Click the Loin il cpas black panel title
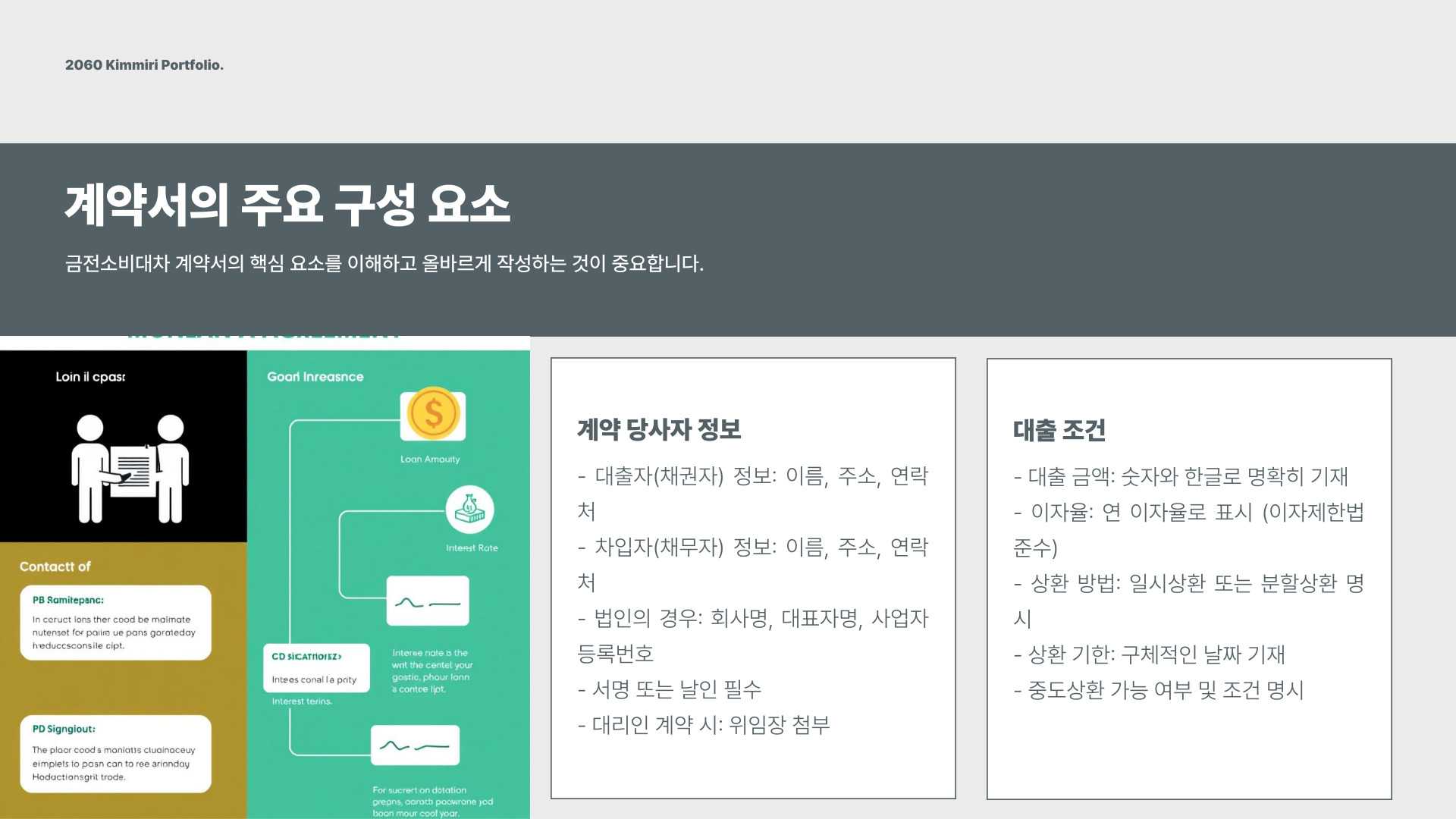Screen dimensions: 1456x819 pos(90,377)
